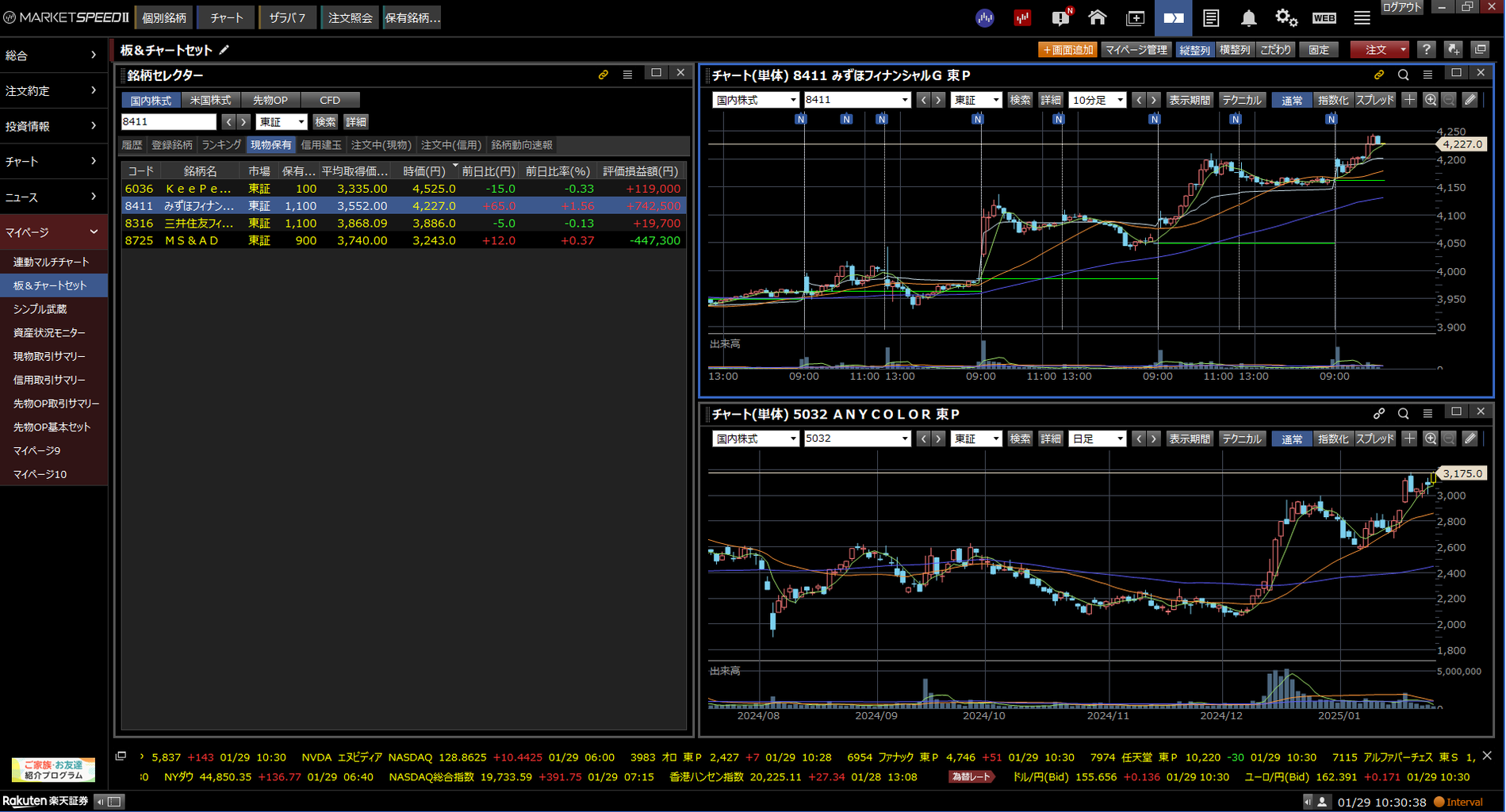The image size is (1506, 812).
Task: Click the stock code 8411 input field
Action: coord(168,122)
